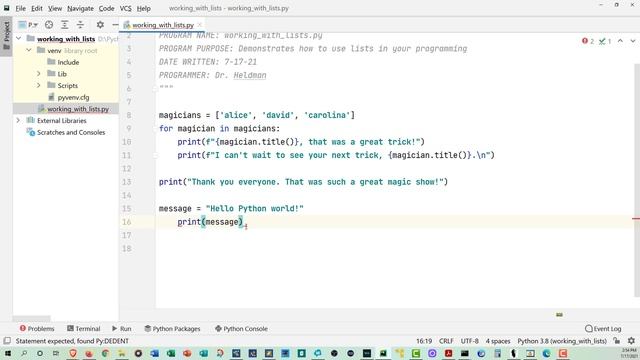Click the green typo check indicator
Viewport: 640px width, 360px height.
pos(605,41)
